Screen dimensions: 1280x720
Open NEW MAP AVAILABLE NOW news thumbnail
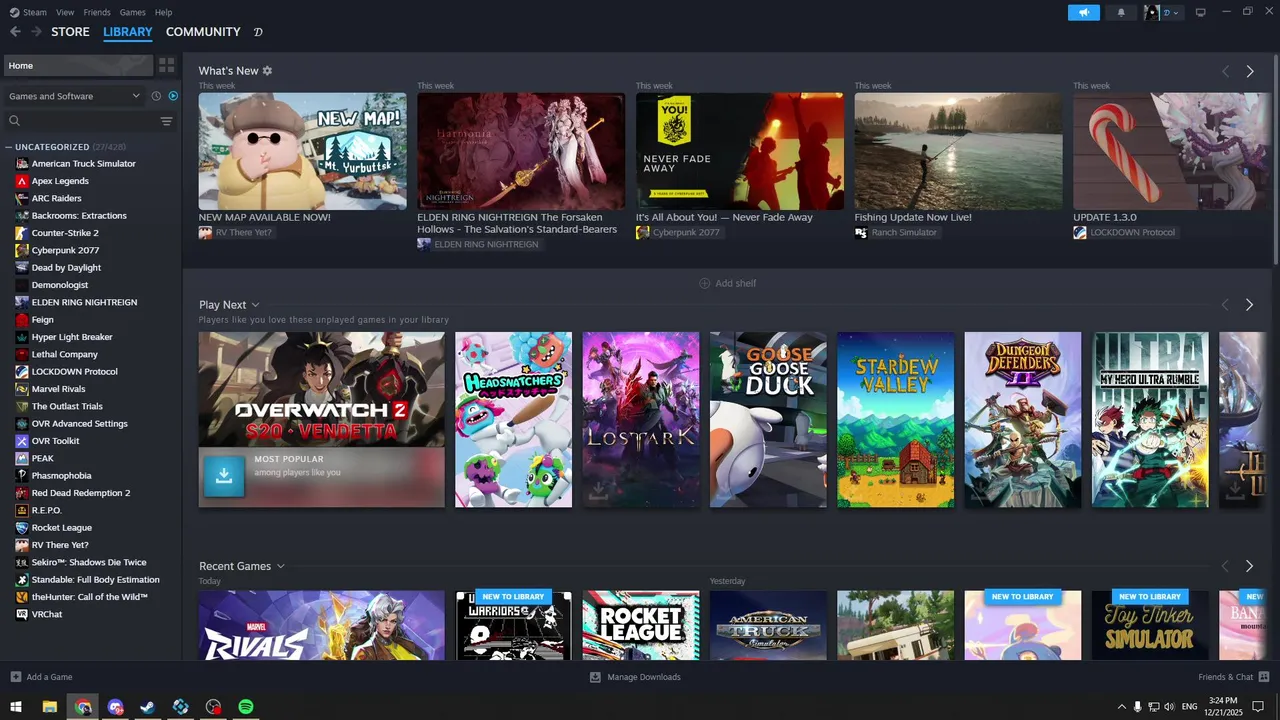[x=302, y=151]
